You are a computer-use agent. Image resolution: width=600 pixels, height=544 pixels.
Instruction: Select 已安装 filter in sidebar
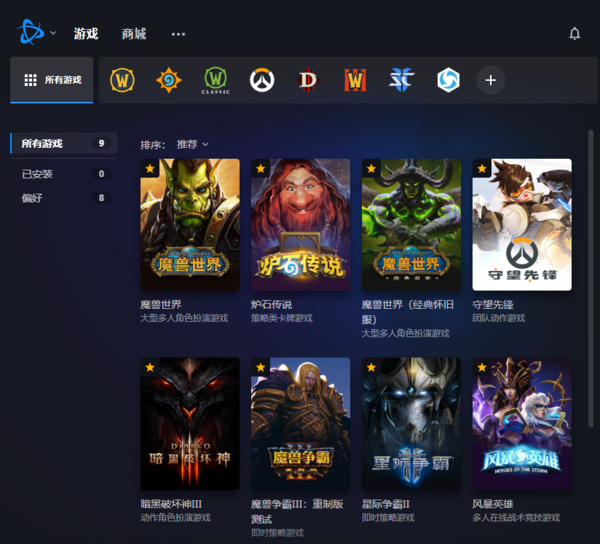(64, 174)
